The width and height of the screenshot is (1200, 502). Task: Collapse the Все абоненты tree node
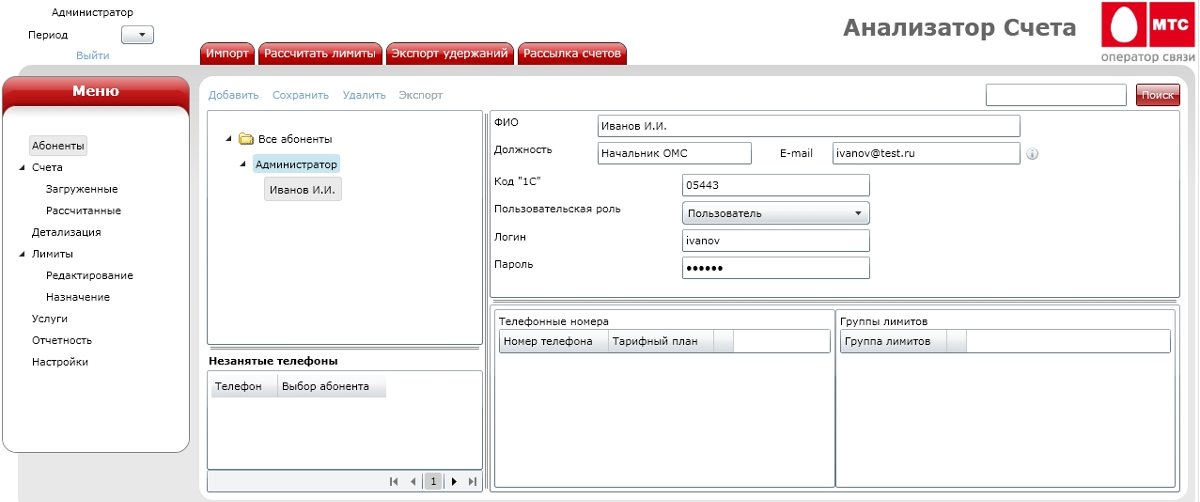230,139
